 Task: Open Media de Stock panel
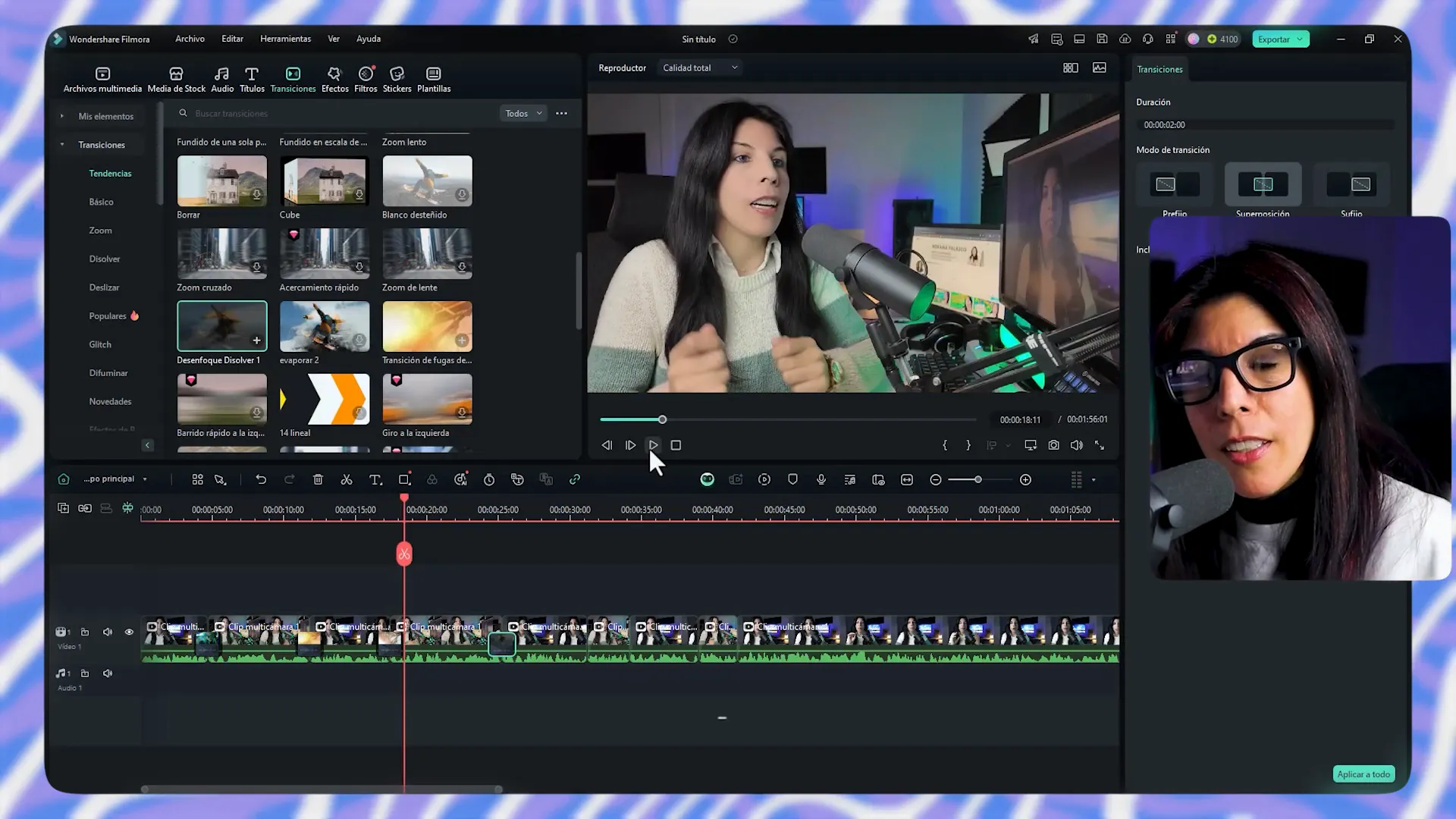click(176, 80)
